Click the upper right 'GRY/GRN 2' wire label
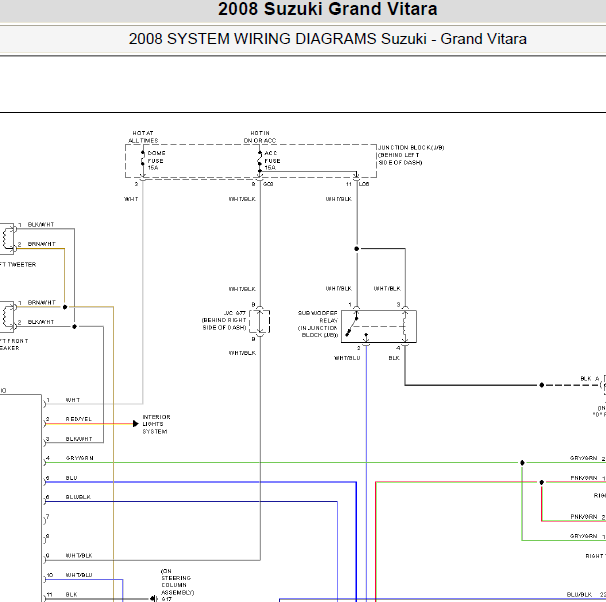Image resolution: width=606 pixels, height=602 pixels. click(587, 458)
